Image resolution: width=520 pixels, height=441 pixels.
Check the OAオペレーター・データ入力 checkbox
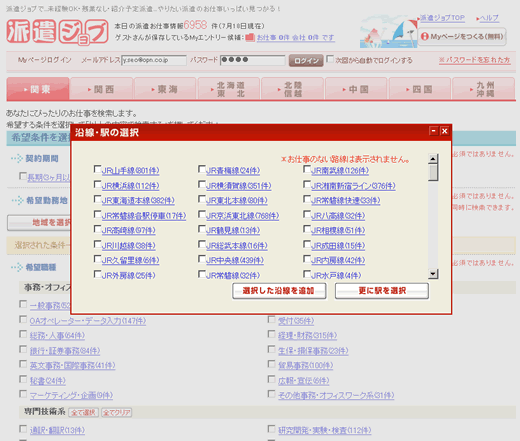pyautogui.click(x=23, y=319)
